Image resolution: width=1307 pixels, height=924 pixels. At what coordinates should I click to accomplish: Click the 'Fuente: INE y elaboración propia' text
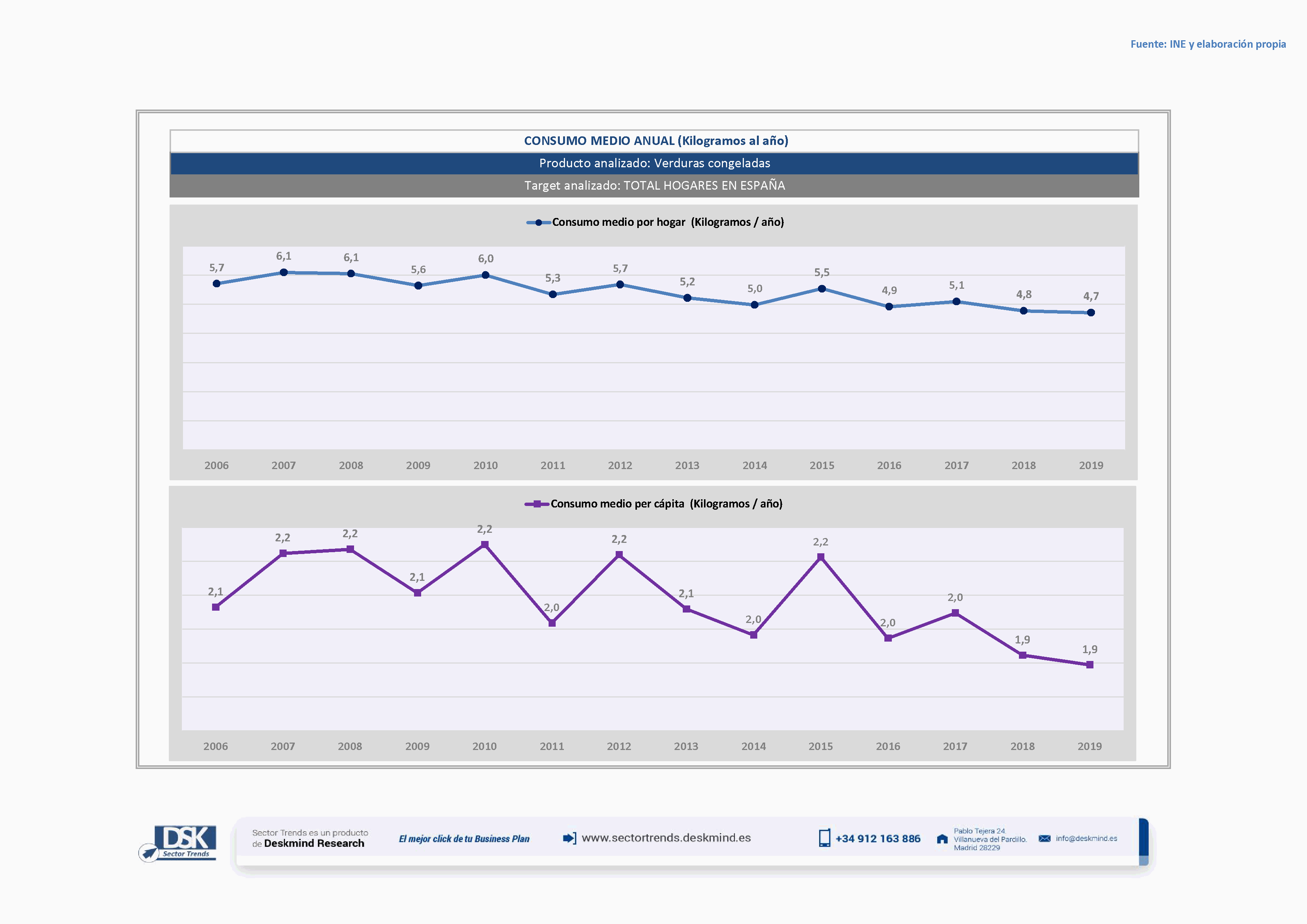coord(1208,44)
